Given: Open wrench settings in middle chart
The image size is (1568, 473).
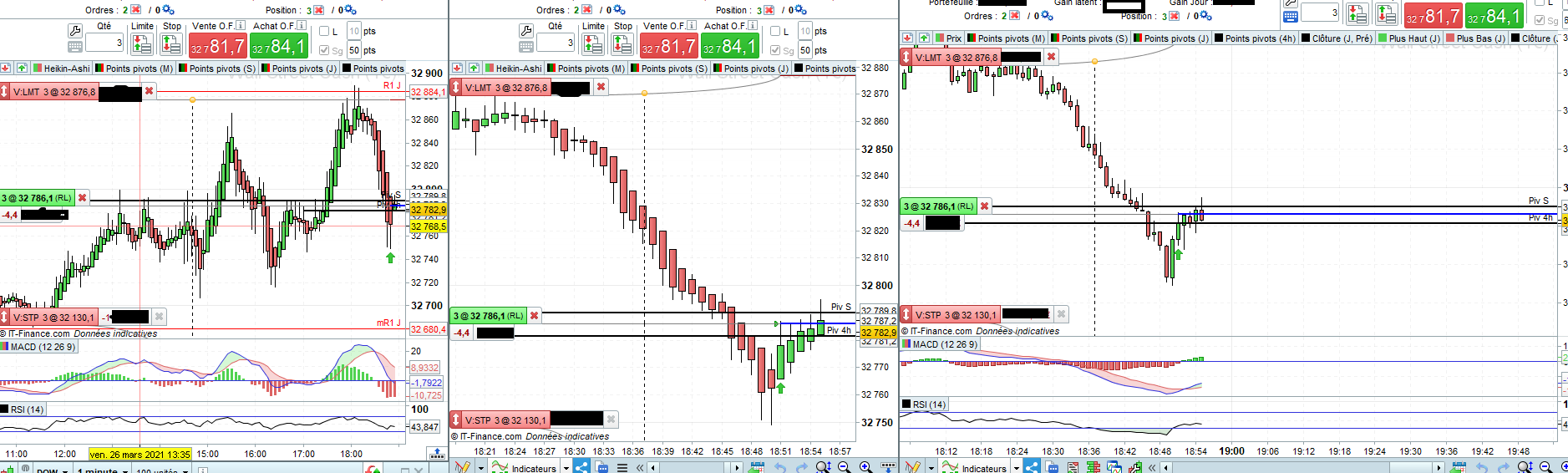Looking at the screenshot, I should (525, 31).
